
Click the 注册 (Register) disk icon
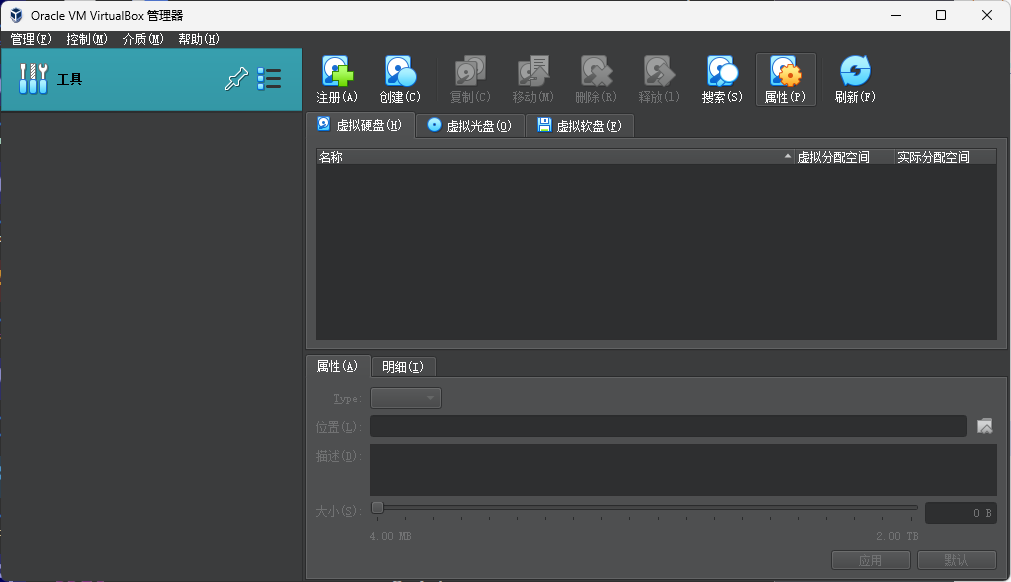coord(337,80)
